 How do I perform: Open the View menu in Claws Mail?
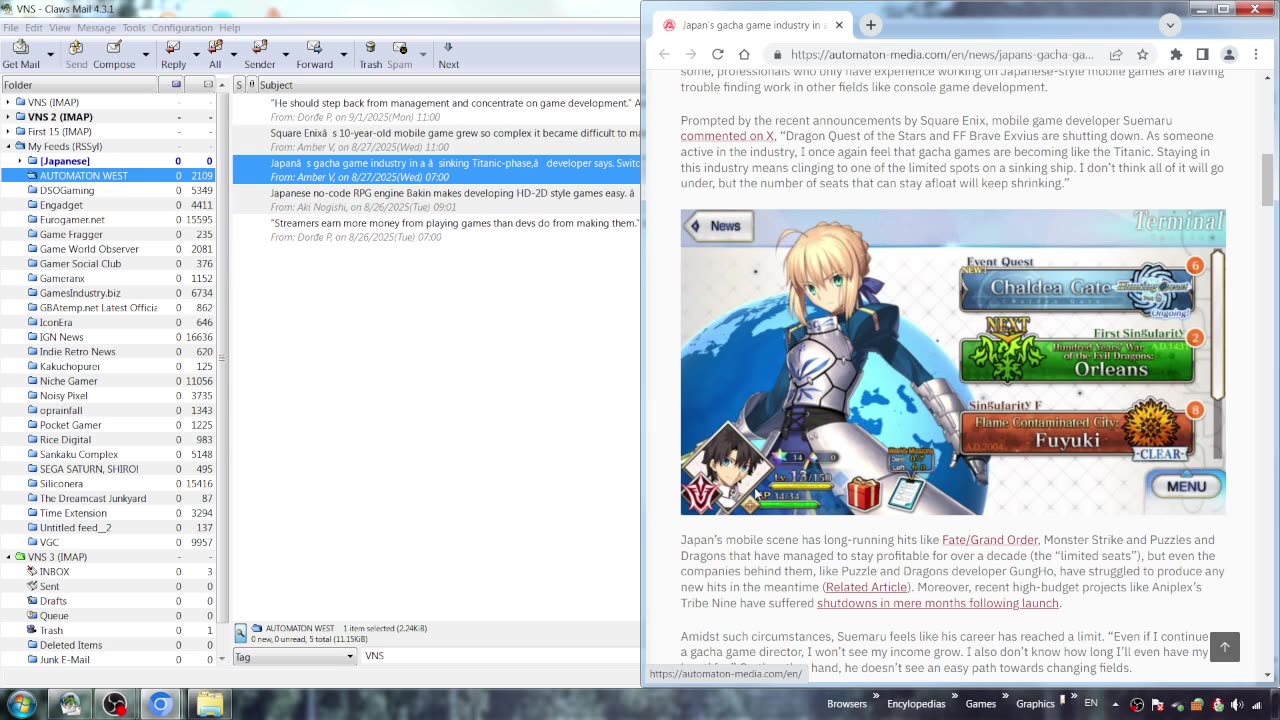point(60,28)
